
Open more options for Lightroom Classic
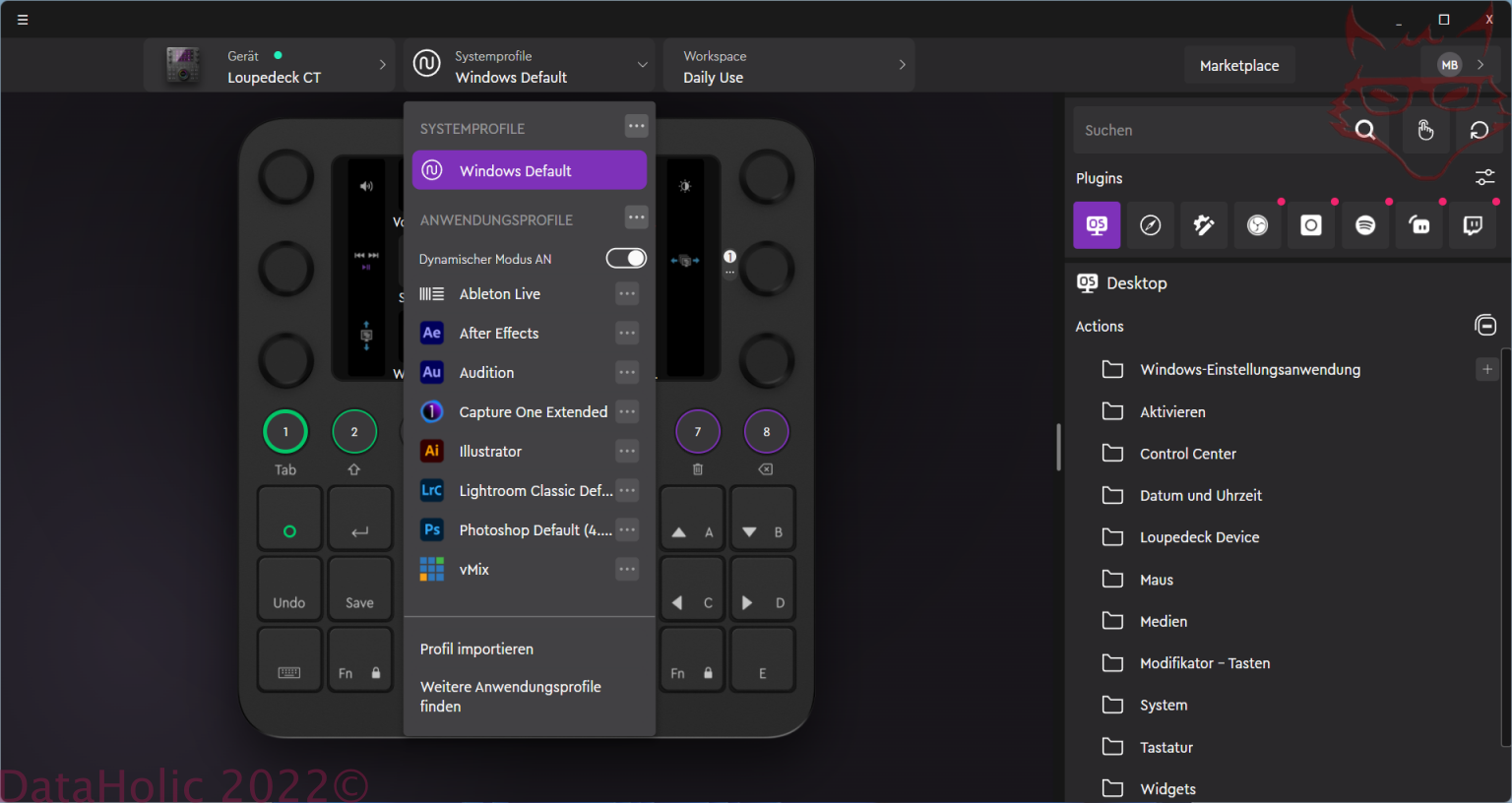coord(627,490)
